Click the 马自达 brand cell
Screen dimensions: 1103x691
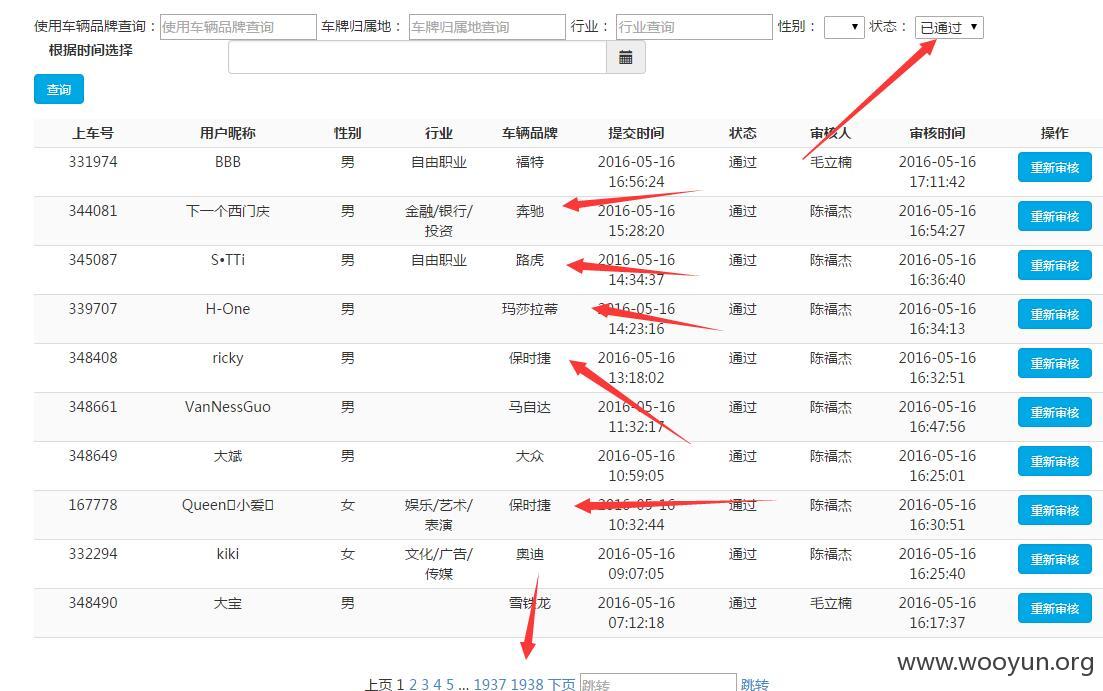530,407
